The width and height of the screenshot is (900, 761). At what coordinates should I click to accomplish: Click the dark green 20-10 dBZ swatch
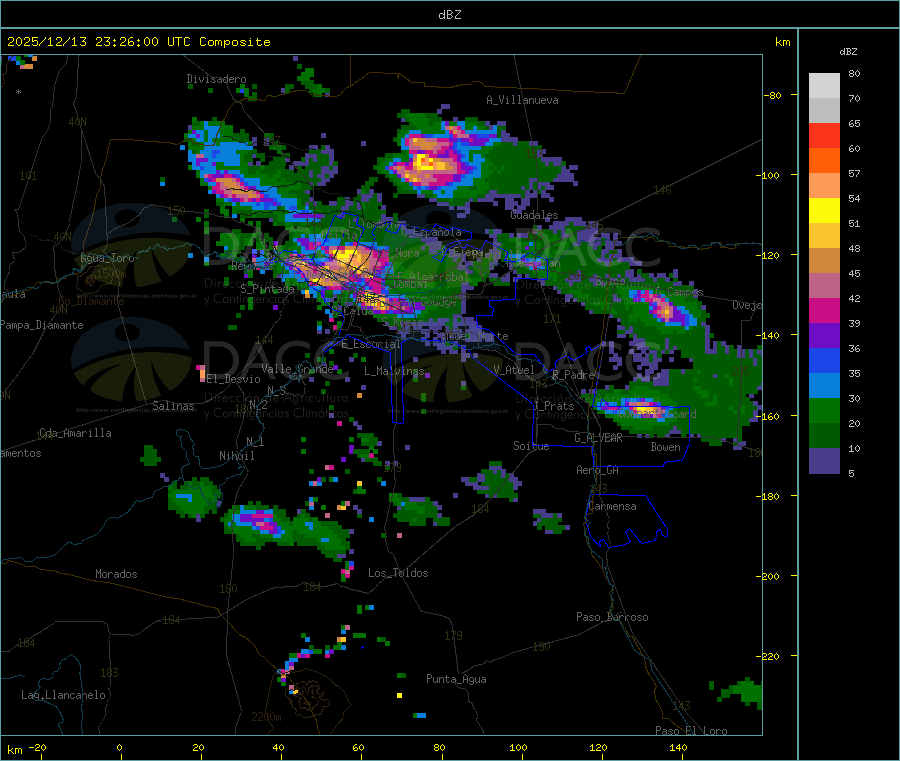[x=824, y=436]
